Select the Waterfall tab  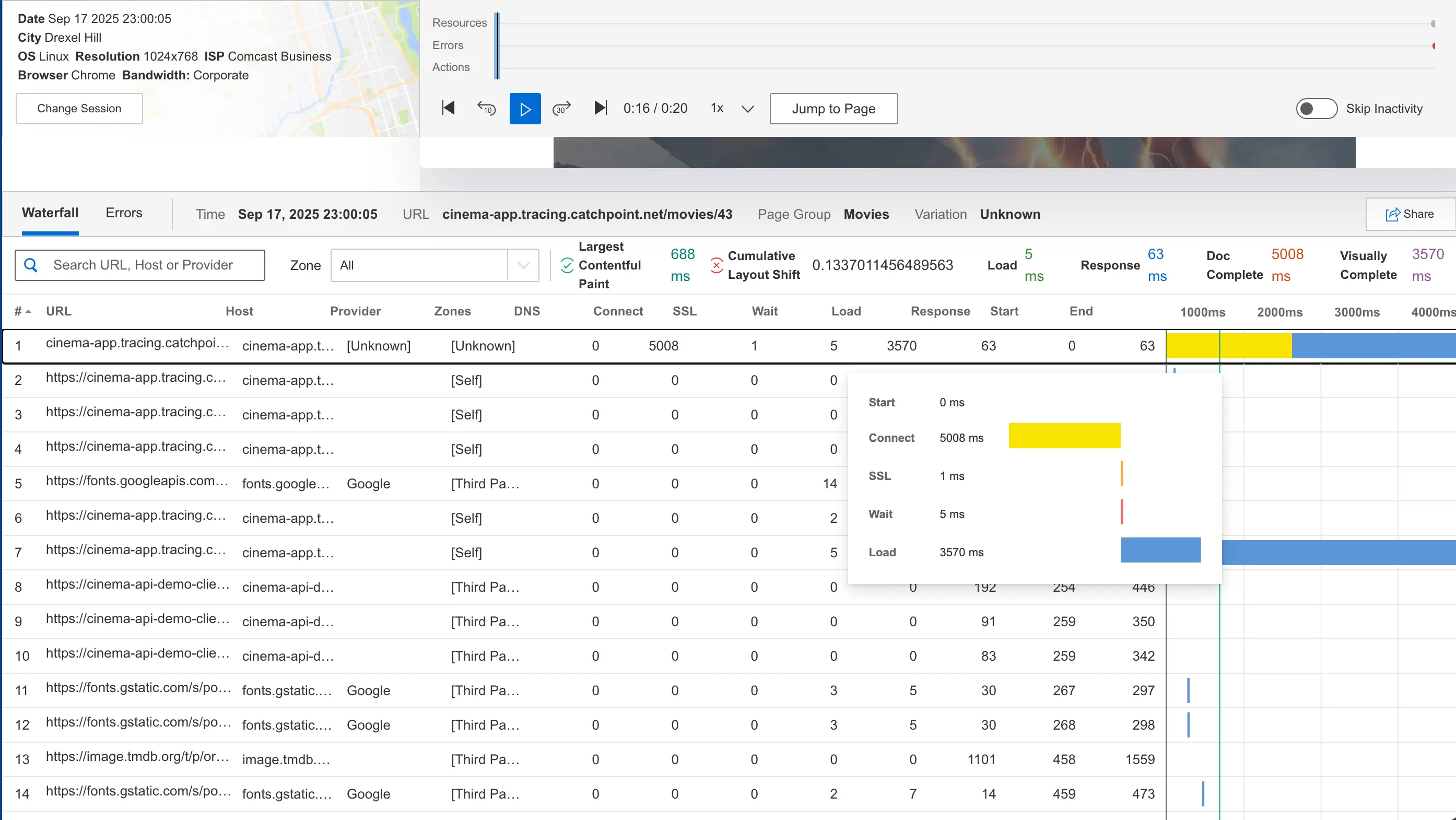pyautogui.click(x=50, y=213)
